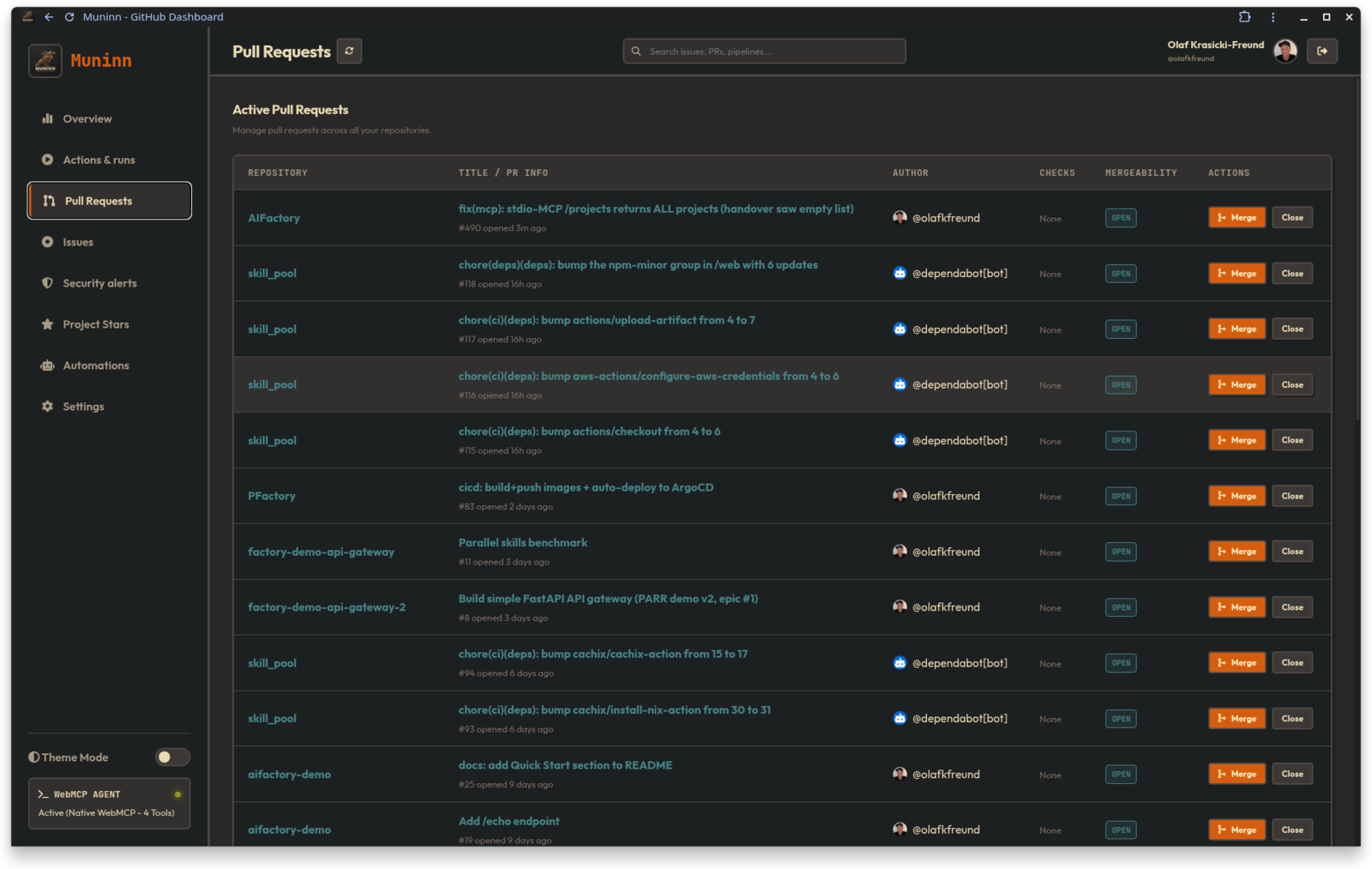Click the WebMCP AGENT status panel
Viewport: 1372px width, 869px height.
pyautogui.click(x=110, y=804)
